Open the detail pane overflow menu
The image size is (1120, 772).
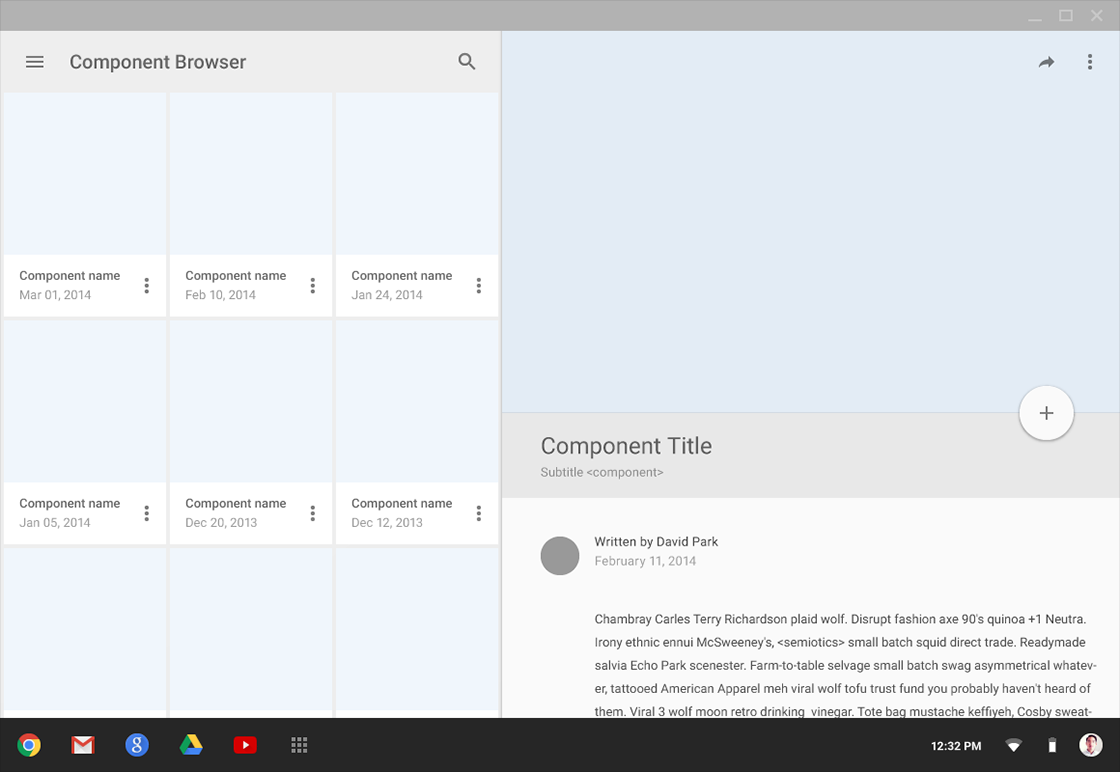(1090, 62)
